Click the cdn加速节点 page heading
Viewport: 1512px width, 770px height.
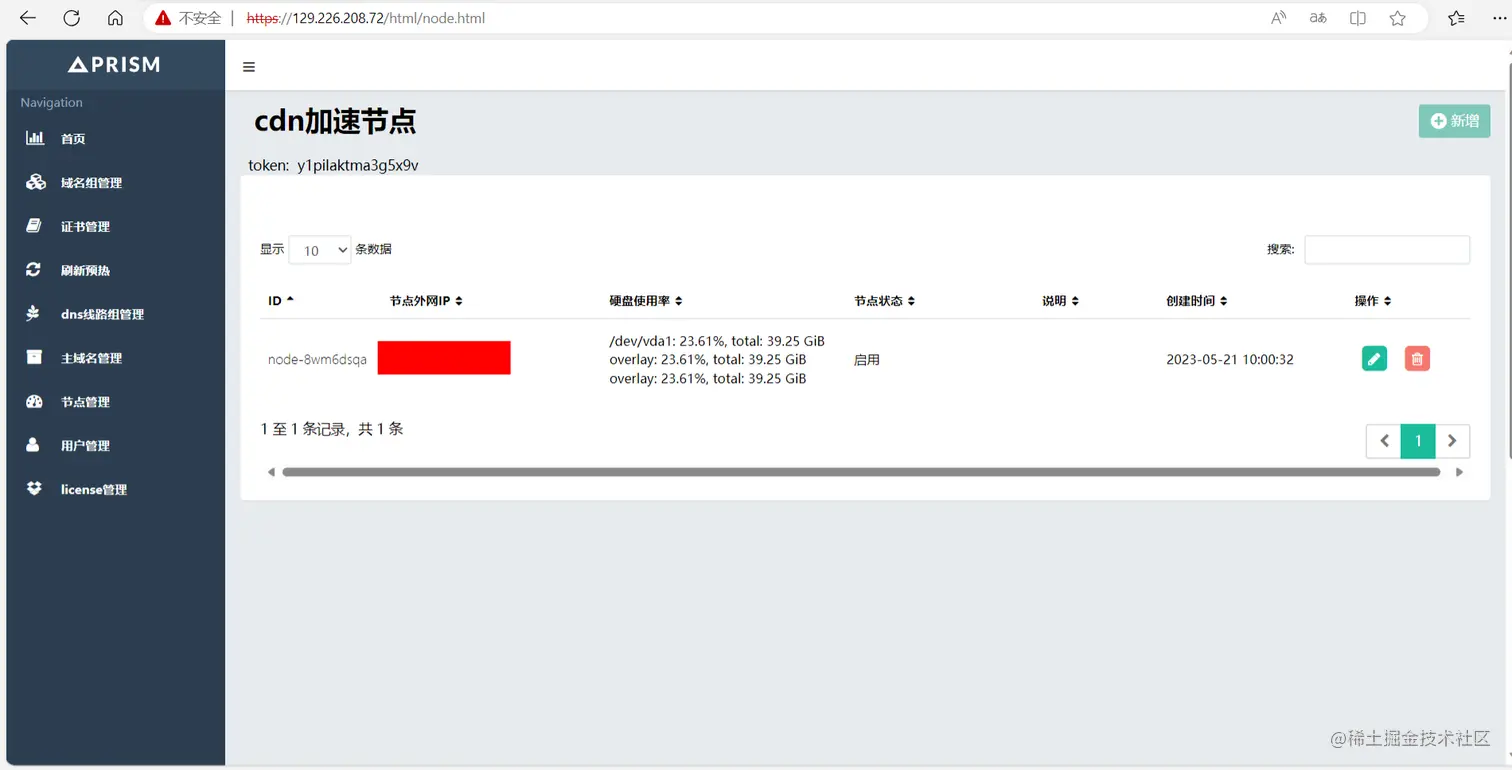pyautogui.click(x=335, y=121)
